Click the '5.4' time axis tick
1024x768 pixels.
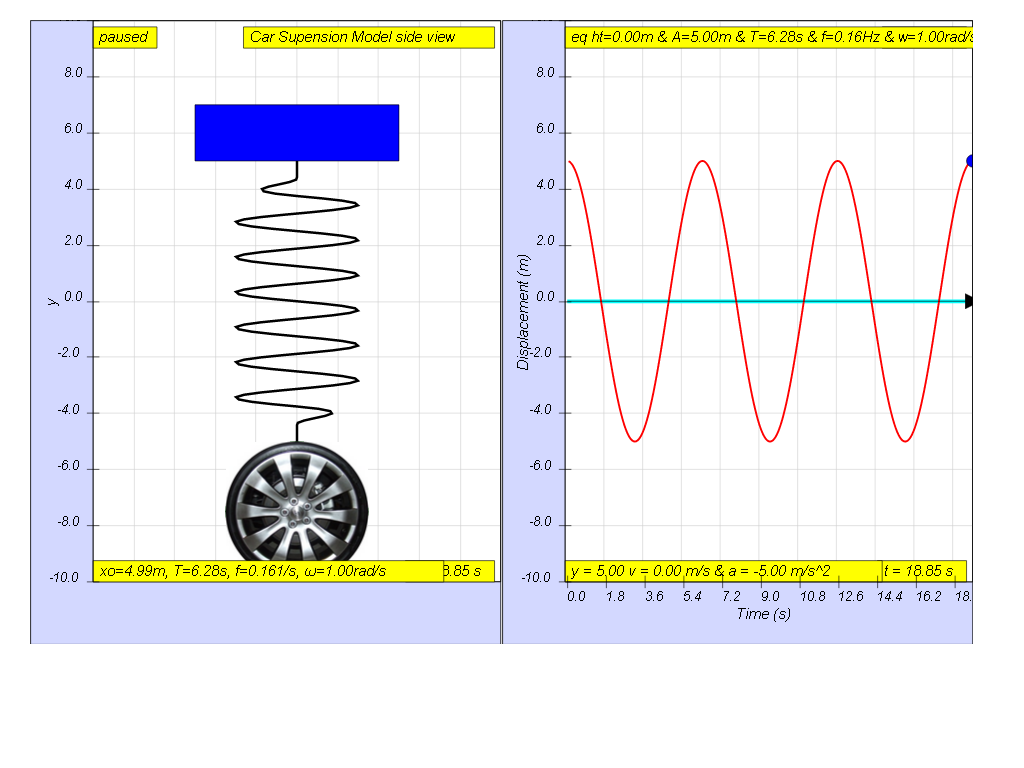pos(692,596)
